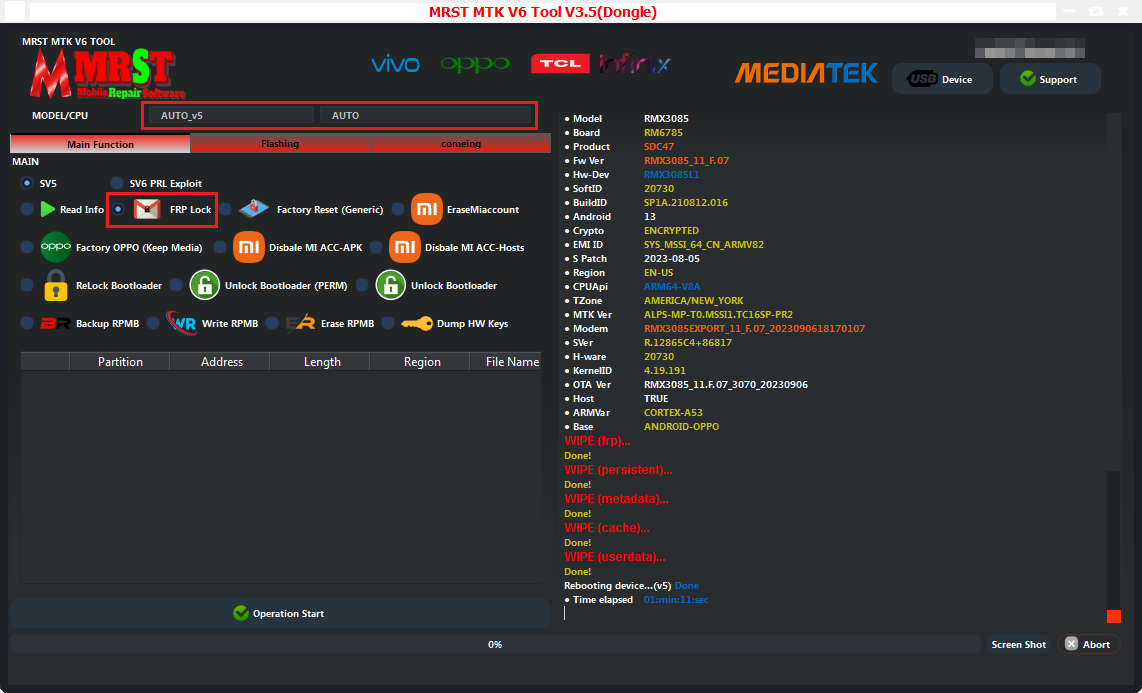Viewport: 1142px width, 693px height.
Task: Click the green Read Info play icon
Action: click(x=48, y=210)
